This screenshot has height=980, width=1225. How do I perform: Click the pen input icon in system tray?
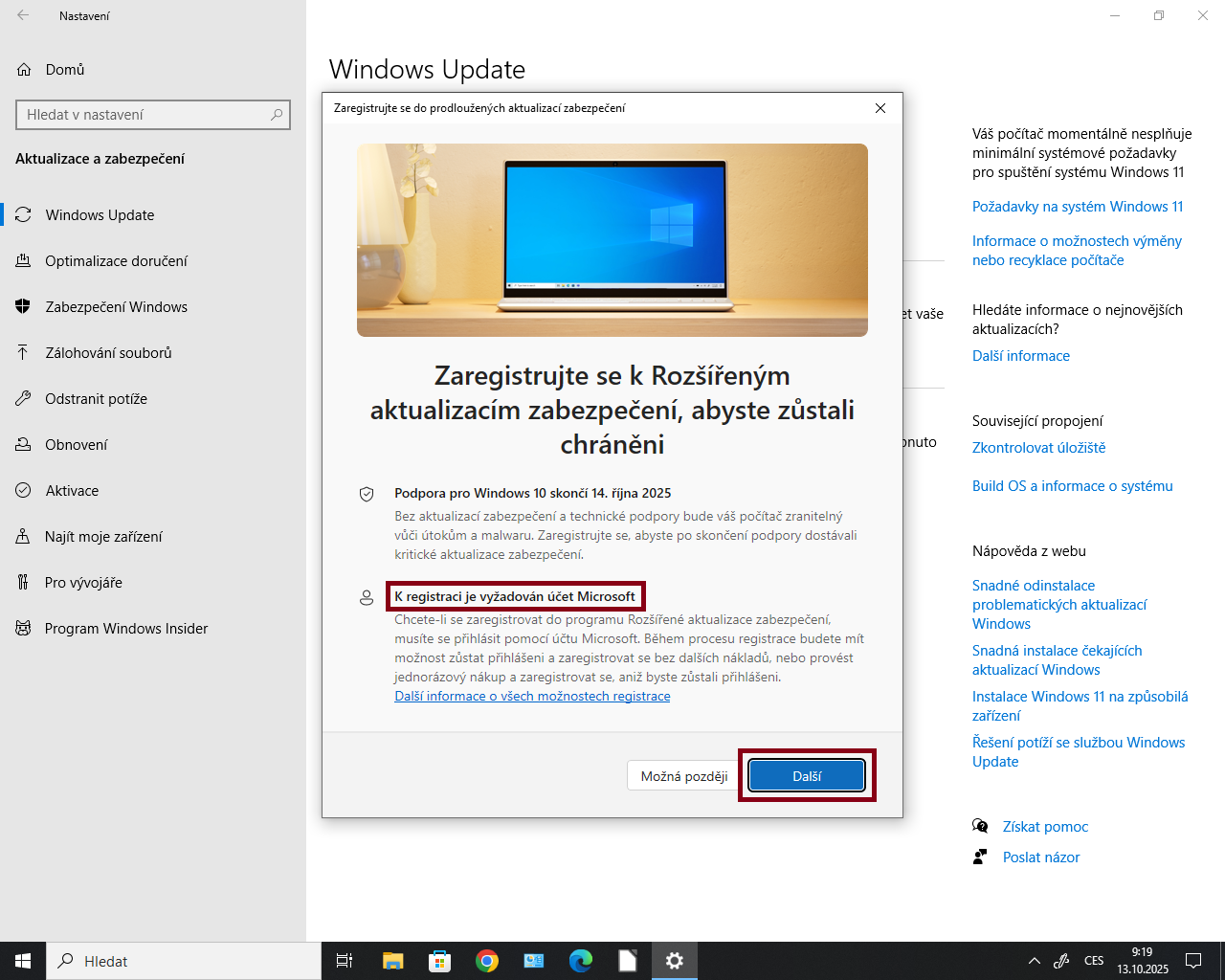click(x=1061, y=961)
